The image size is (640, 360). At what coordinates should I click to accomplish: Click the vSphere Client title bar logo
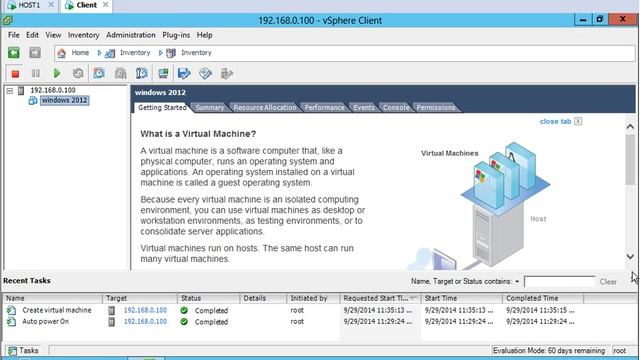click(x=7, y=20)
